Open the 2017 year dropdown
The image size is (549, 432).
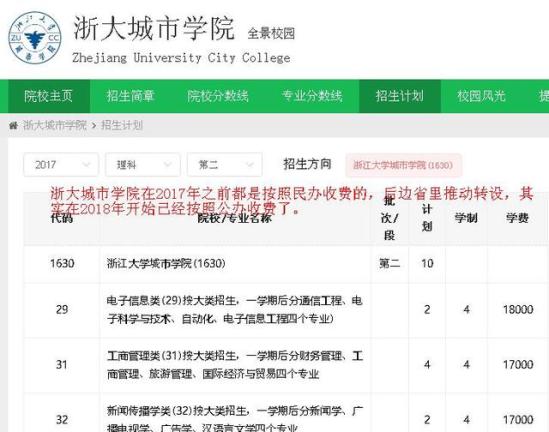tap(61, 165)
